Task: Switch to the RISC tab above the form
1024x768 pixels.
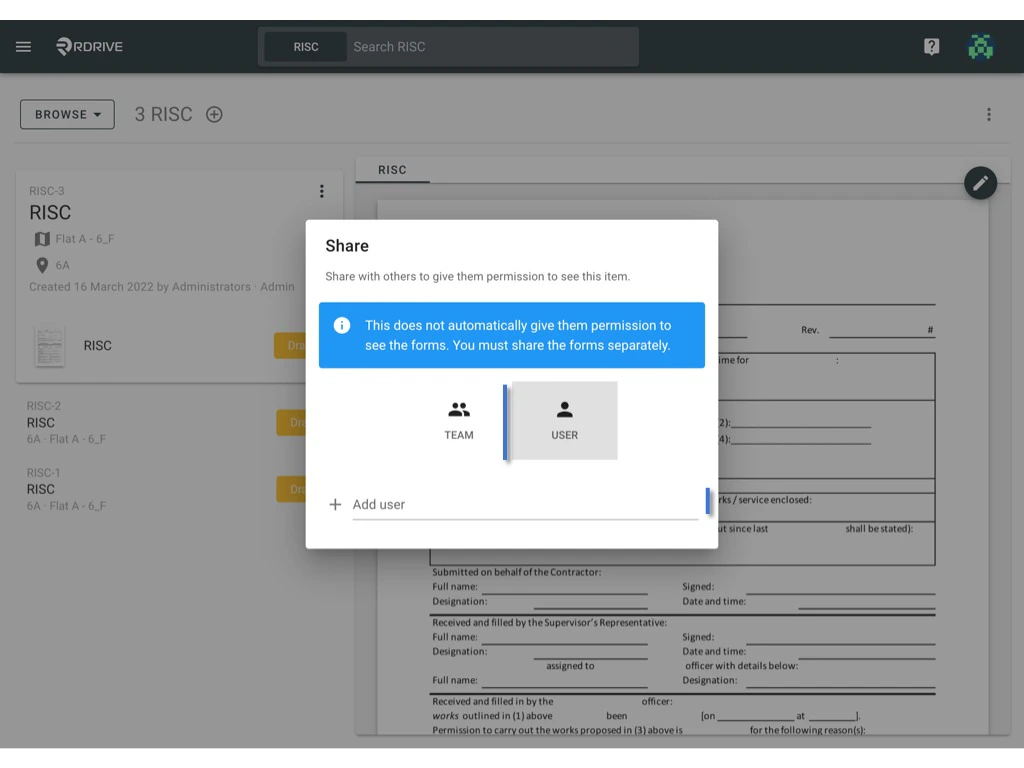Action: [392, 170]
